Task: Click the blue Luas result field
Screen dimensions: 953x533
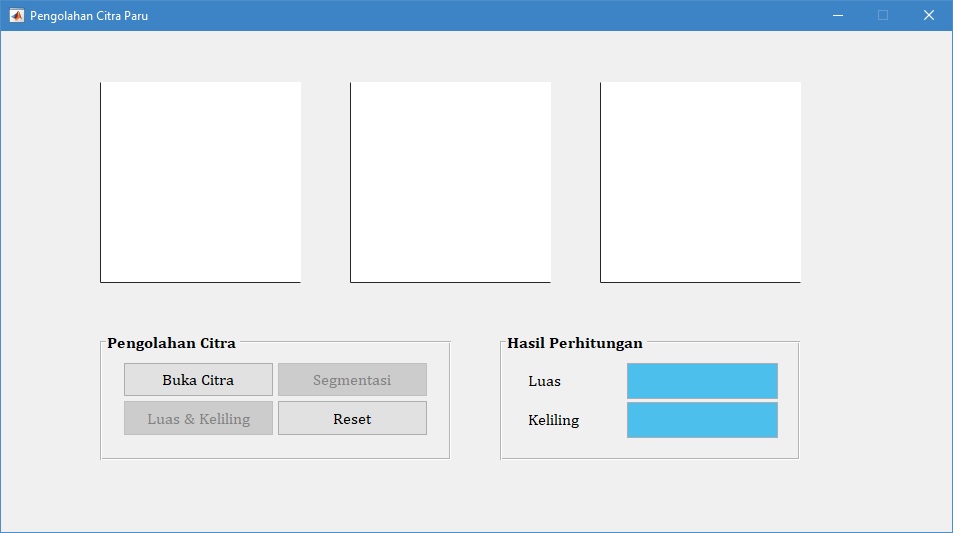Action: [x=702, y=381]
